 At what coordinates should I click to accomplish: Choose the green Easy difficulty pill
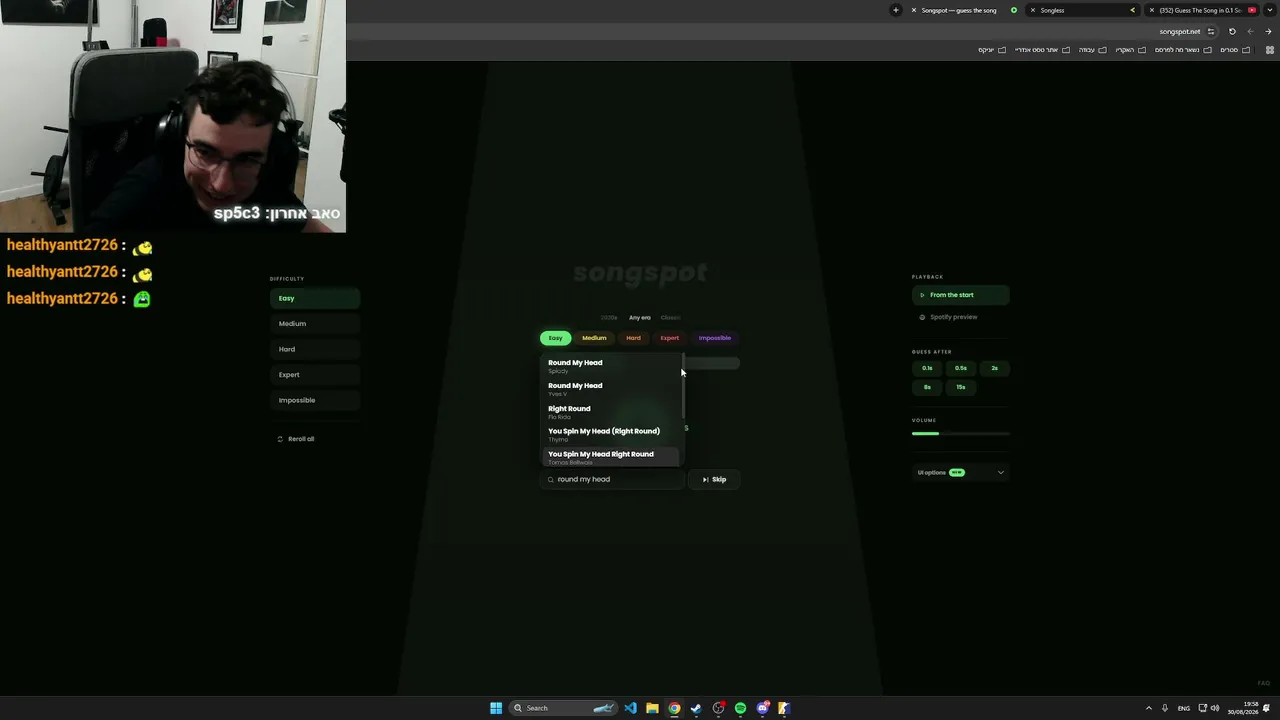pos(555,338)
